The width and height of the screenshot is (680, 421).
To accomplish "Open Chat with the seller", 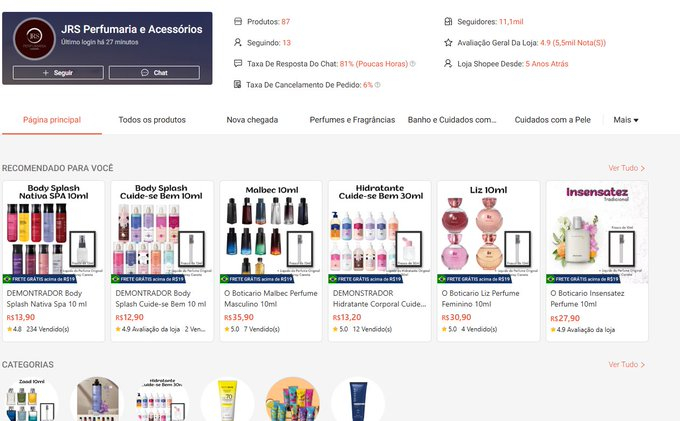I will point(154,72).
